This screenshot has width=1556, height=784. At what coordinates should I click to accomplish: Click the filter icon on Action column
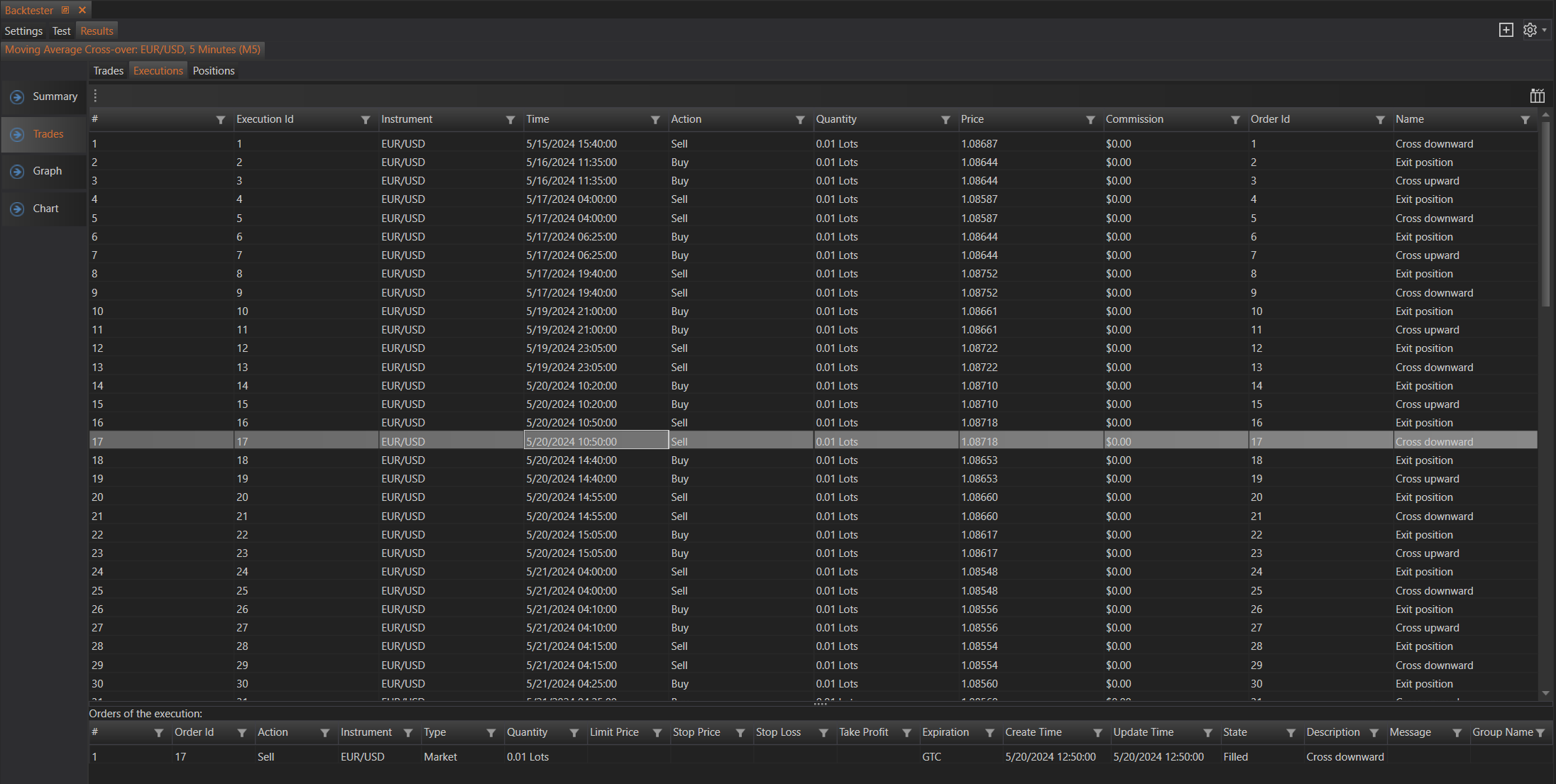coord(800,120)
